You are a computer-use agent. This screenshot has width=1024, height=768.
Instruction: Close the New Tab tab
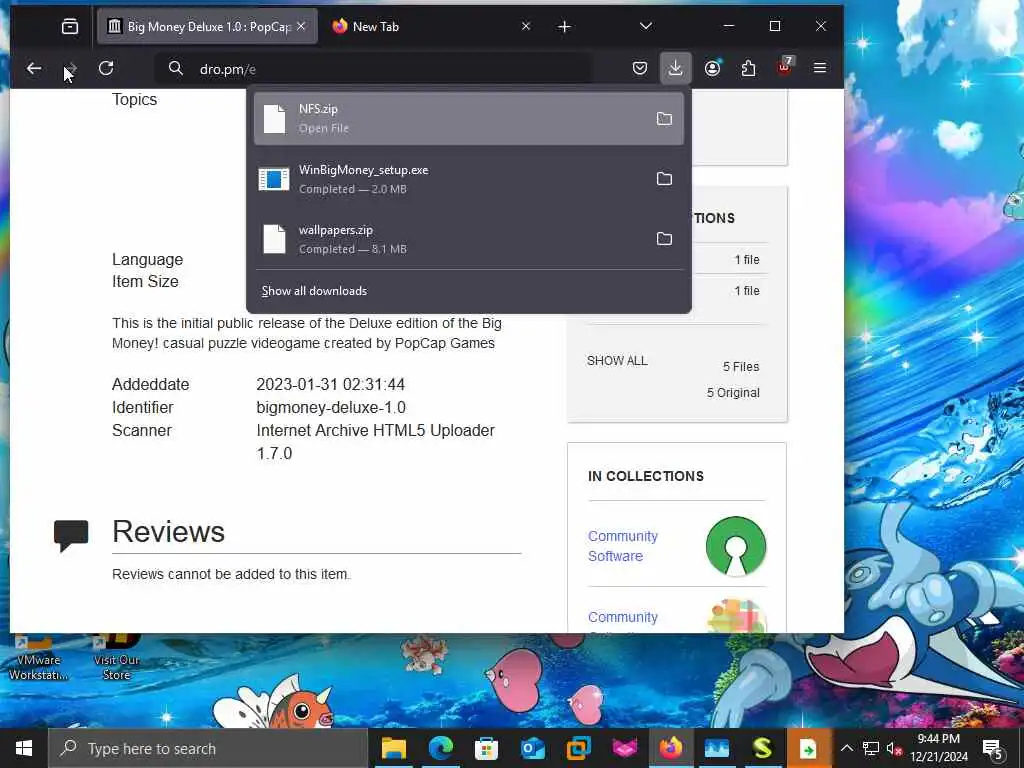click(526, 26)
